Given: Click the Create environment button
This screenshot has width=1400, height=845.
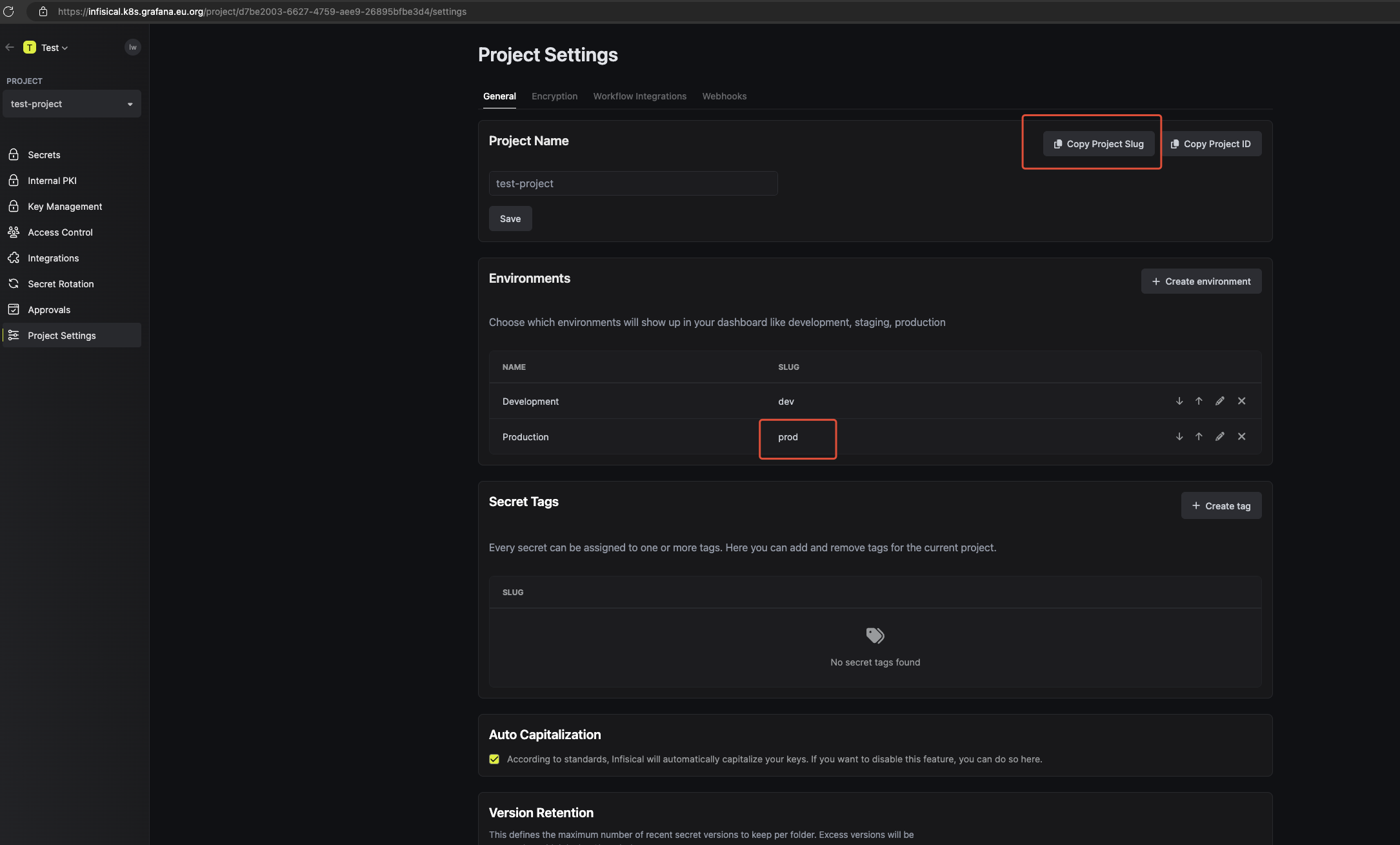Looking at the screenshot, I should click(x=1201, y=281).
